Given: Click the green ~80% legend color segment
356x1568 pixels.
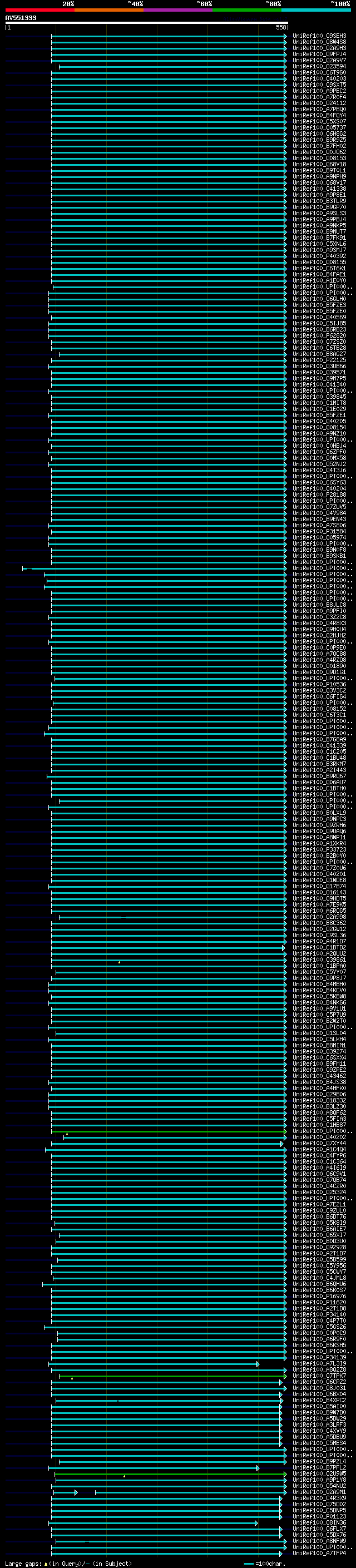Looking at the screenshot, I should tap(247, 10).
